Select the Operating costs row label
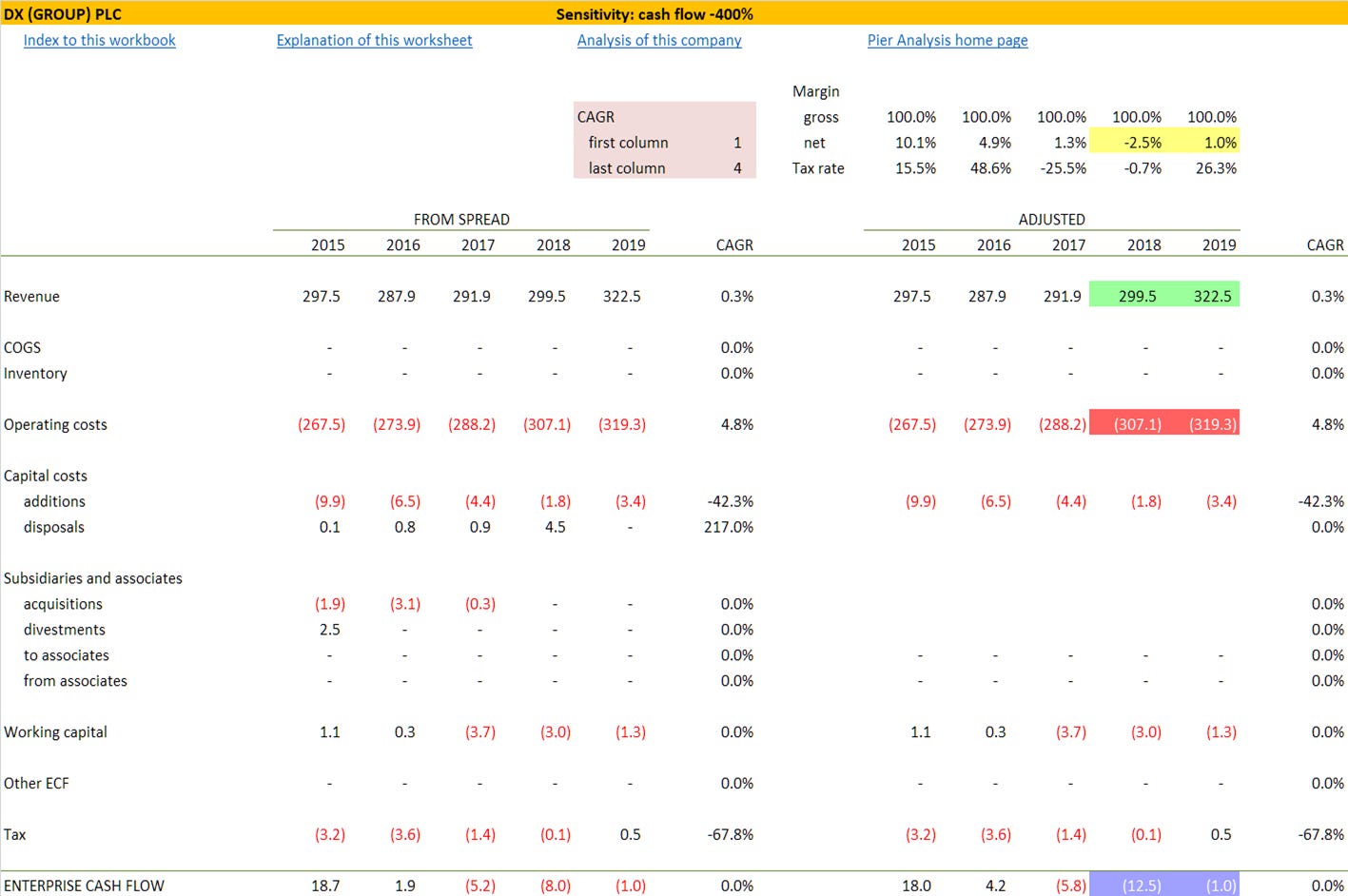The width and height of the screenshot is (1348, 896). click(x=55, y=425)
